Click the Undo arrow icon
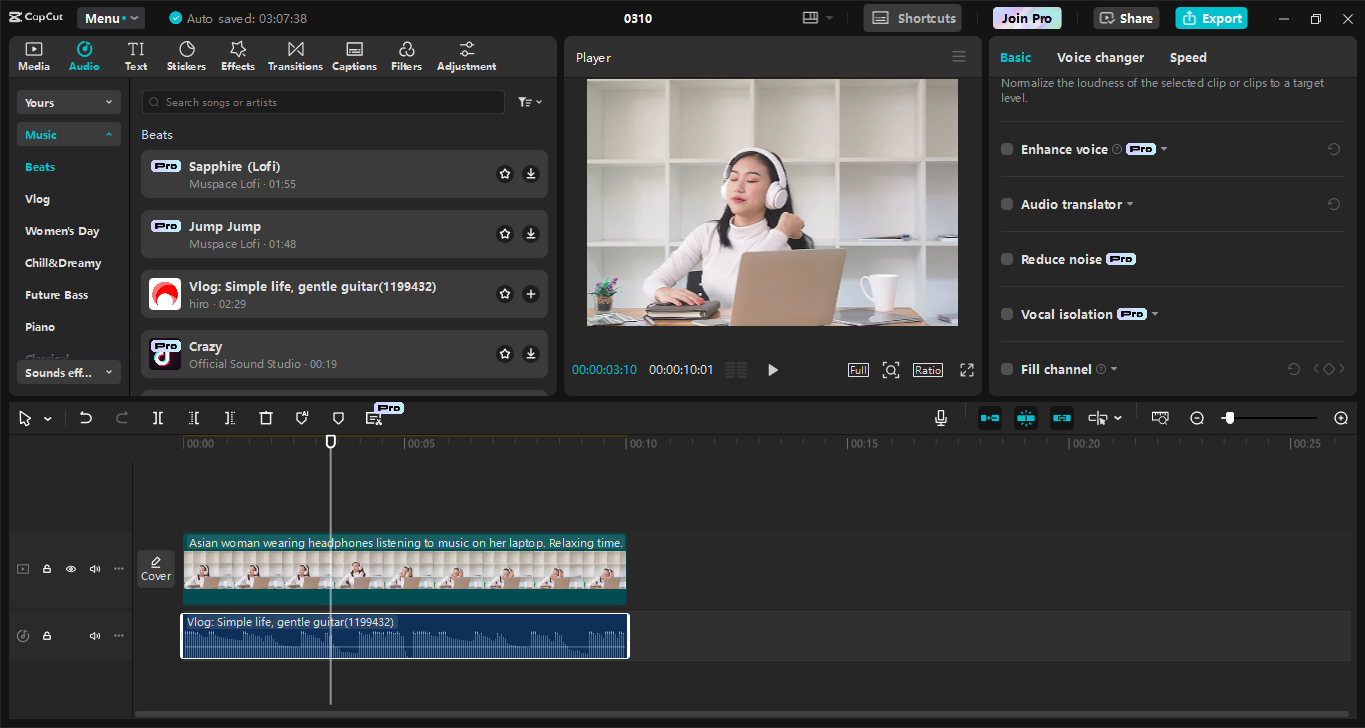Screen dimensions: 1365x728 (x=86, y=418)
